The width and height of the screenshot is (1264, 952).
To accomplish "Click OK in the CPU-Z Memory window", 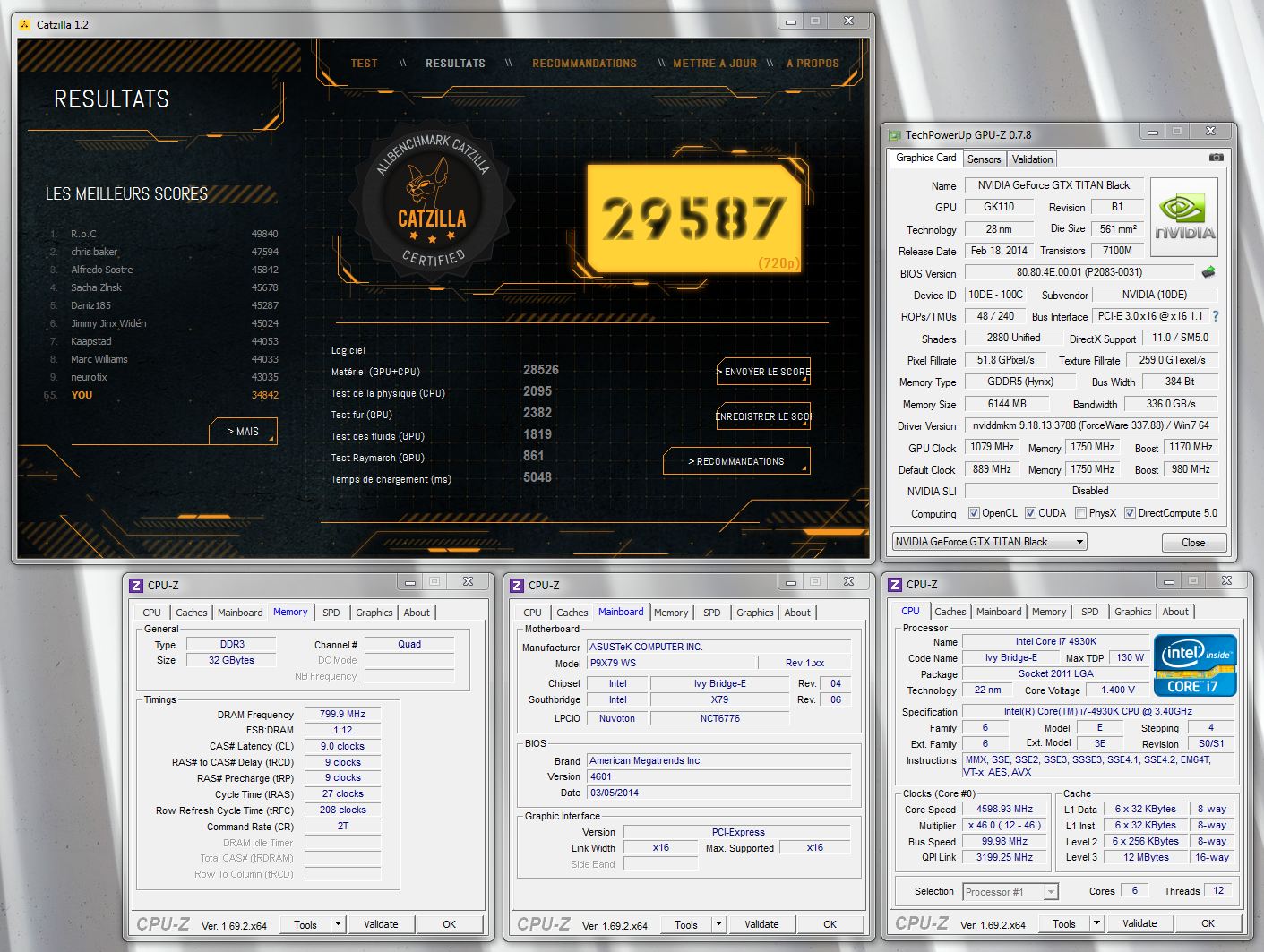I will tap(450, 924).
